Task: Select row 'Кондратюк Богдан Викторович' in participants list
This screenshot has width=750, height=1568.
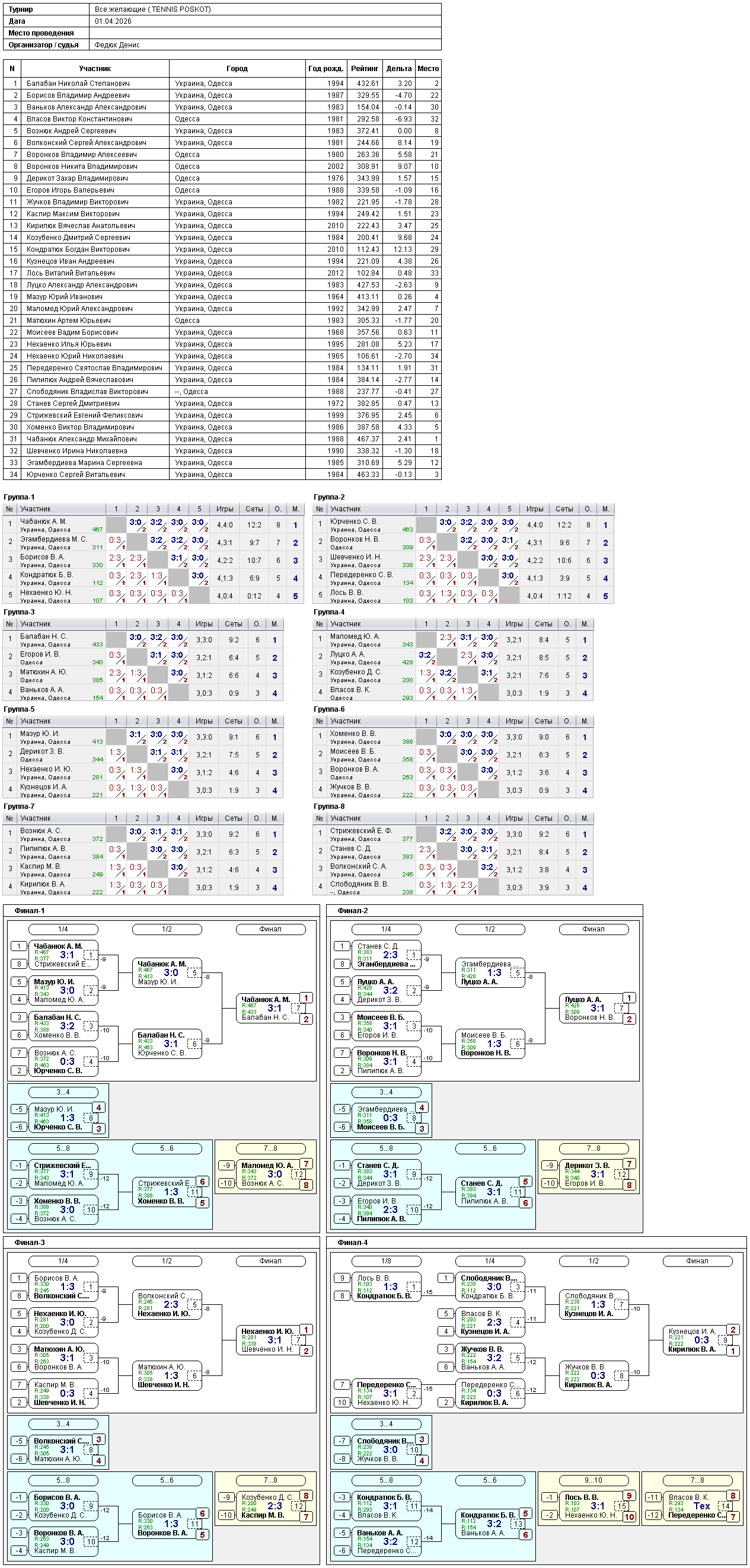Action: pyautogui.click(x=222, y=249)
